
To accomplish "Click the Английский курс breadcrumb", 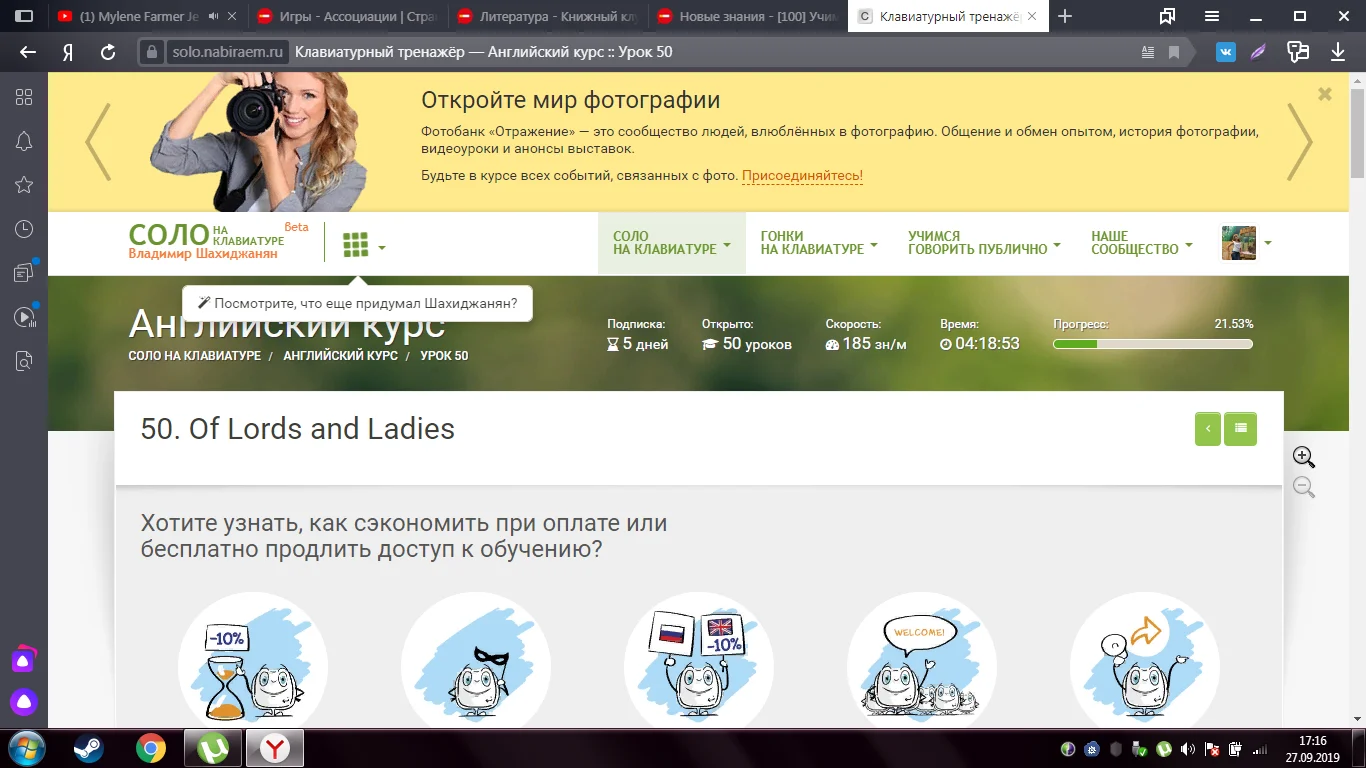I will [340, 356].
